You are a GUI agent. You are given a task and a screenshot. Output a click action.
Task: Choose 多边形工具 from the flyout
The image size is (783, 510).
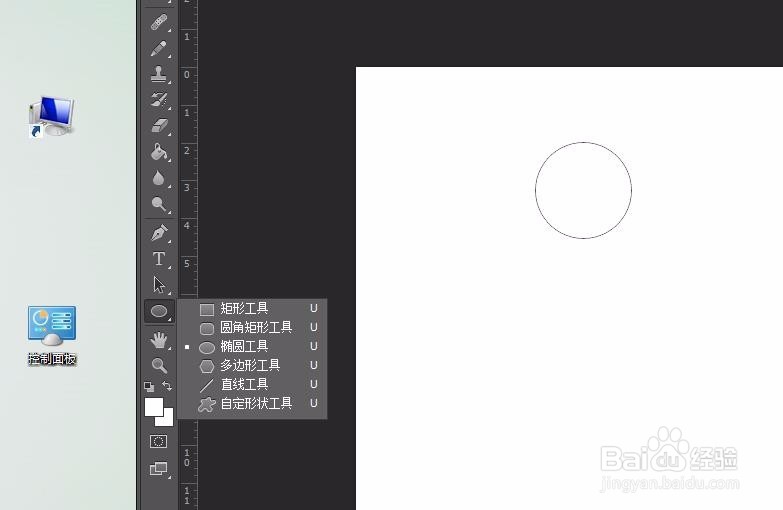(252, 366)
